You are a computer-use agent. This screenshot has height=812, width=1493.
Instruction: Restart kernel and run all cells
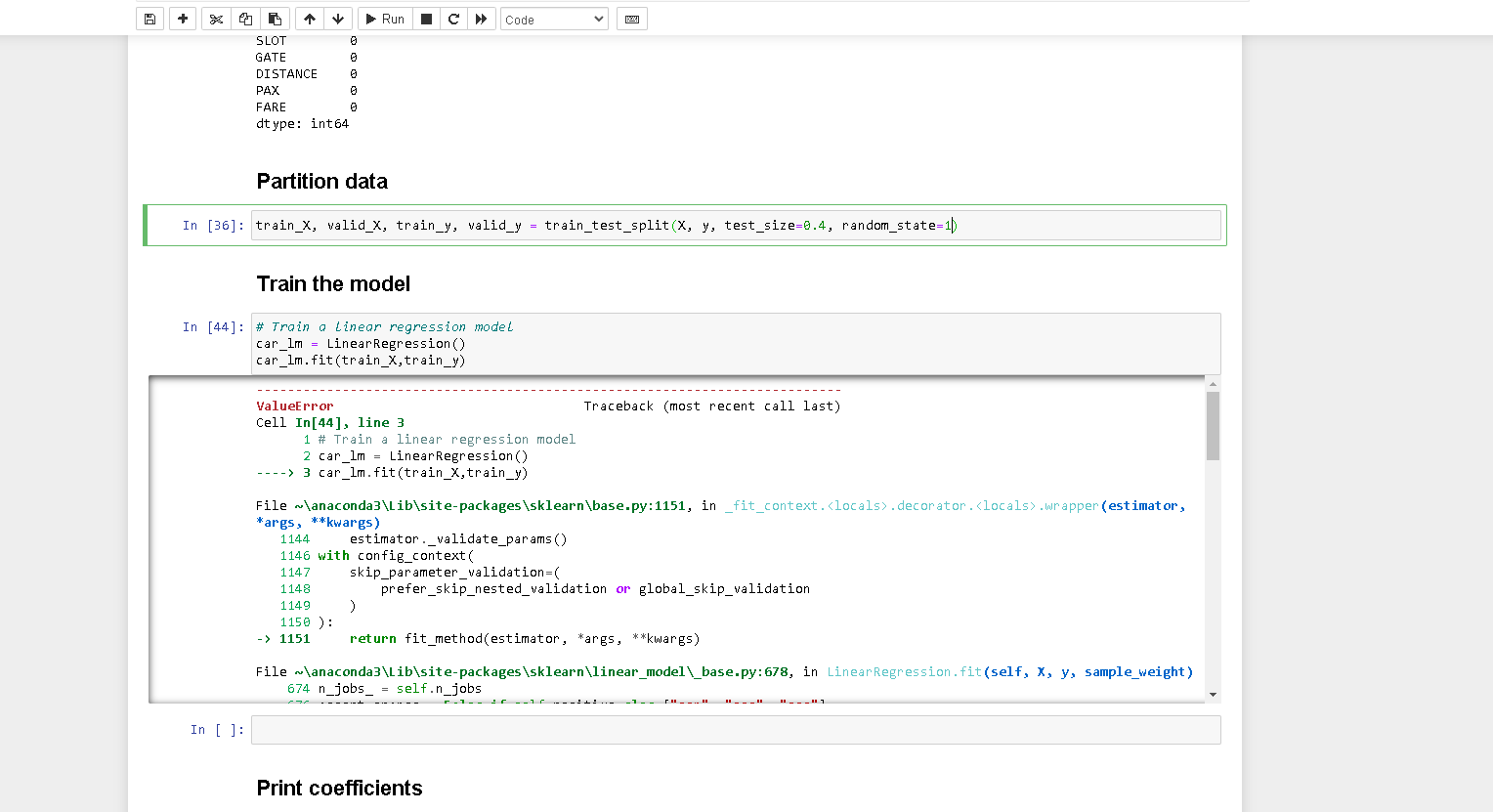(481, 19)
